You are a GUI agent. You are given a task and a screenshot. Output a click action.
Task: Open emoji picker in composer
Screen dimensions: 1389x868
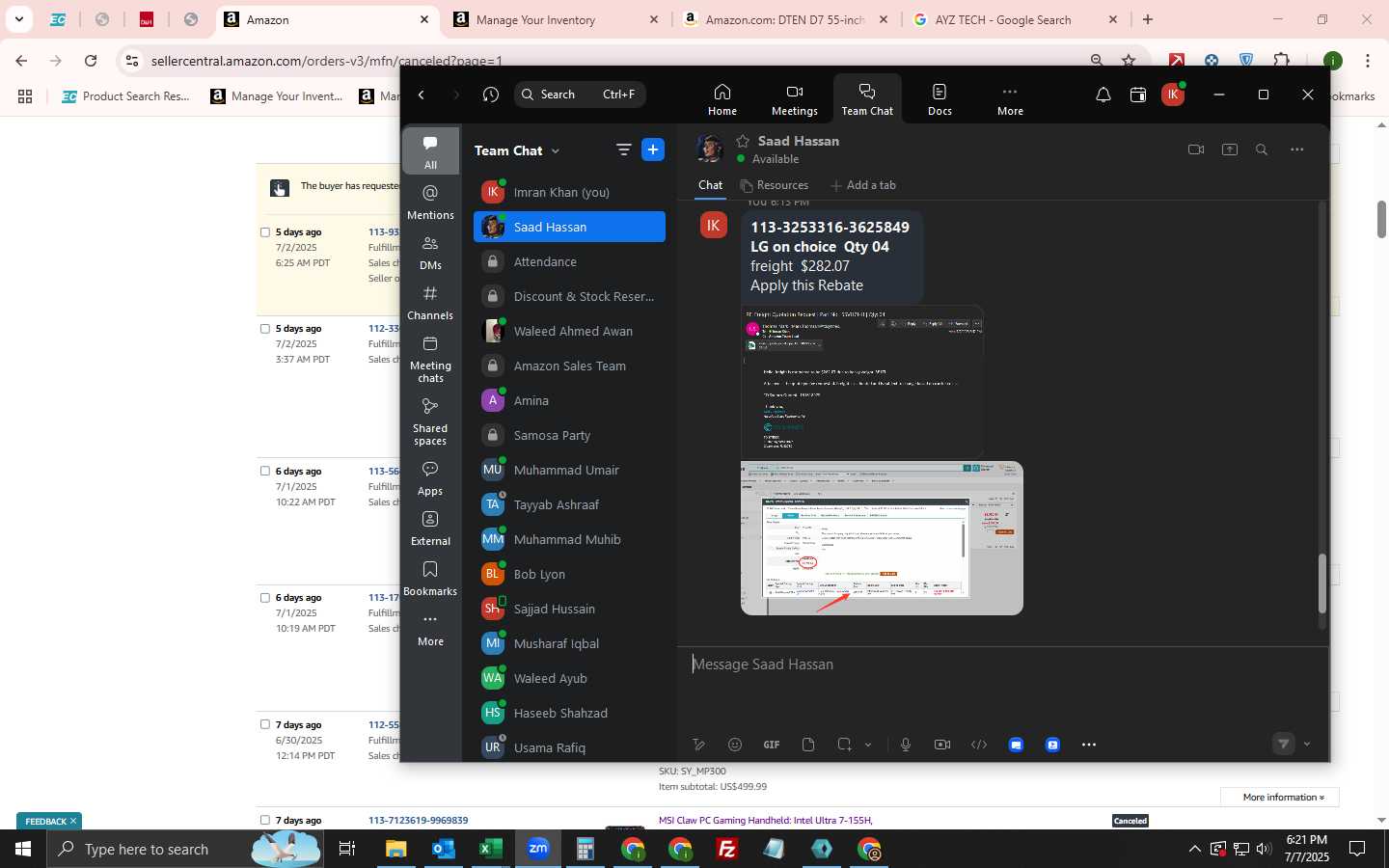(x=735, y=745)
